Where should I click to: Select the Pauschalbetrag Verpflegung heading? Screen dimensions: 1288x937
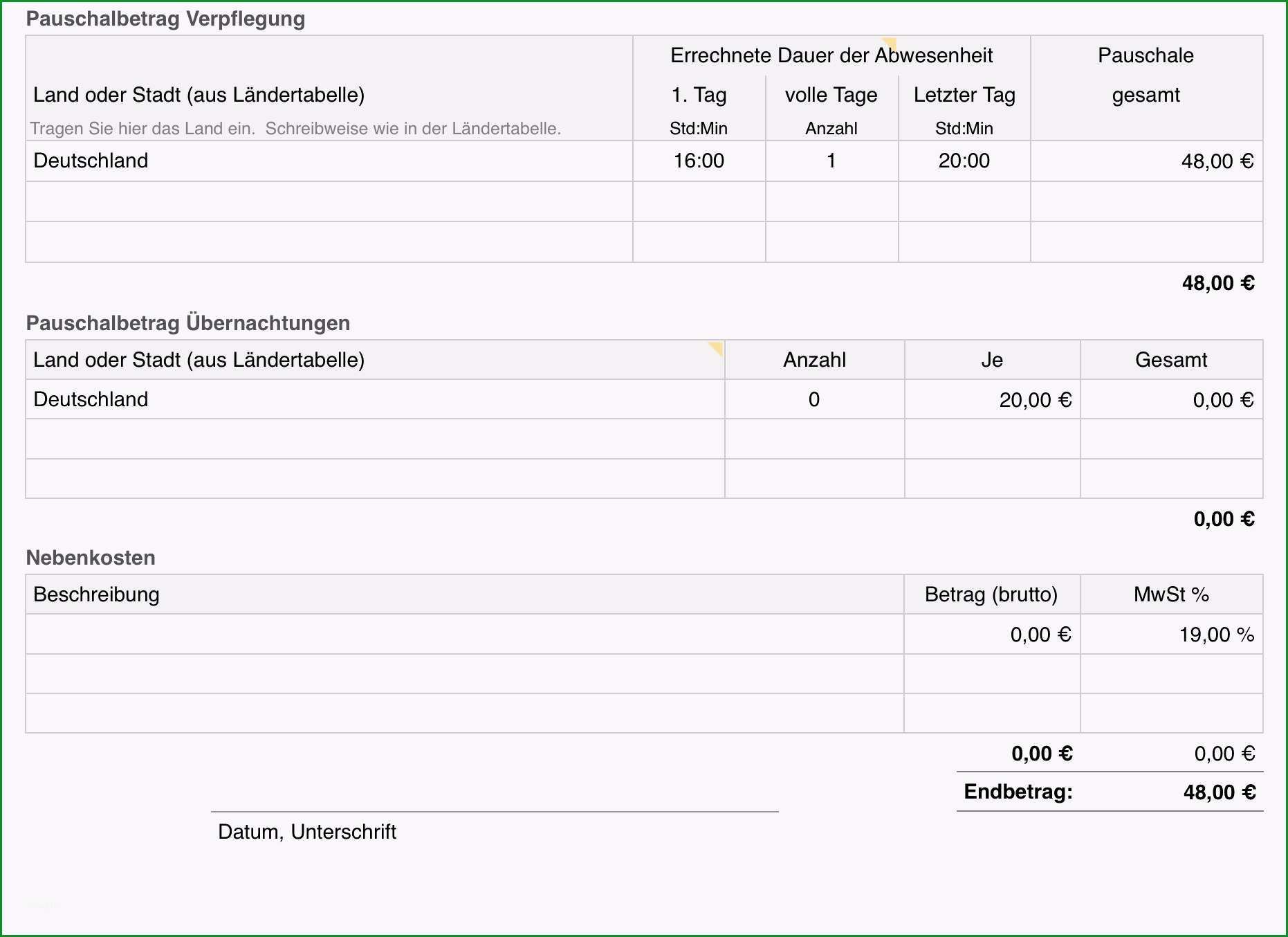coord(165,19)
